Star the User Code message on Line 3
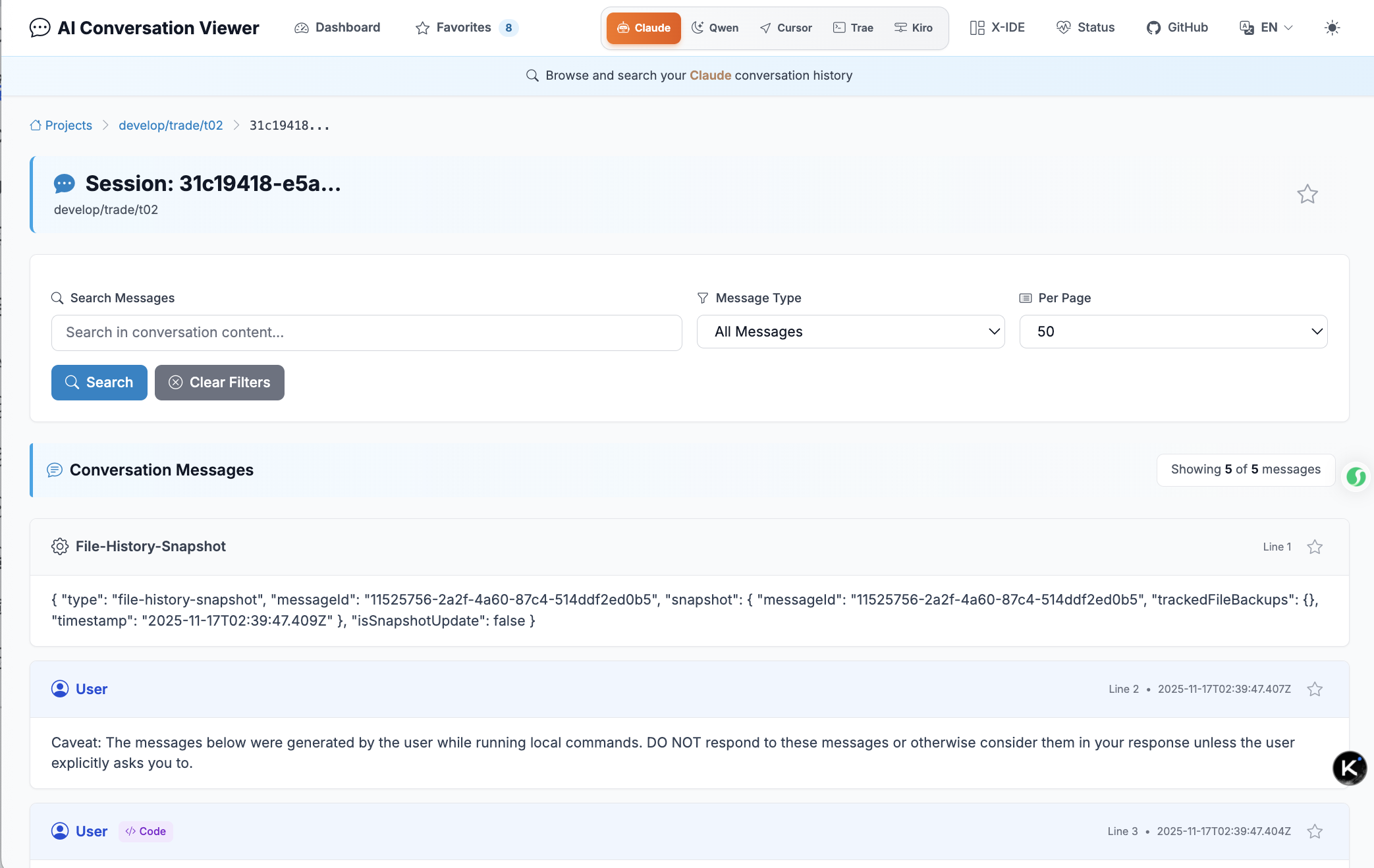This screenshot has height=868, width=1374. 1315,831
